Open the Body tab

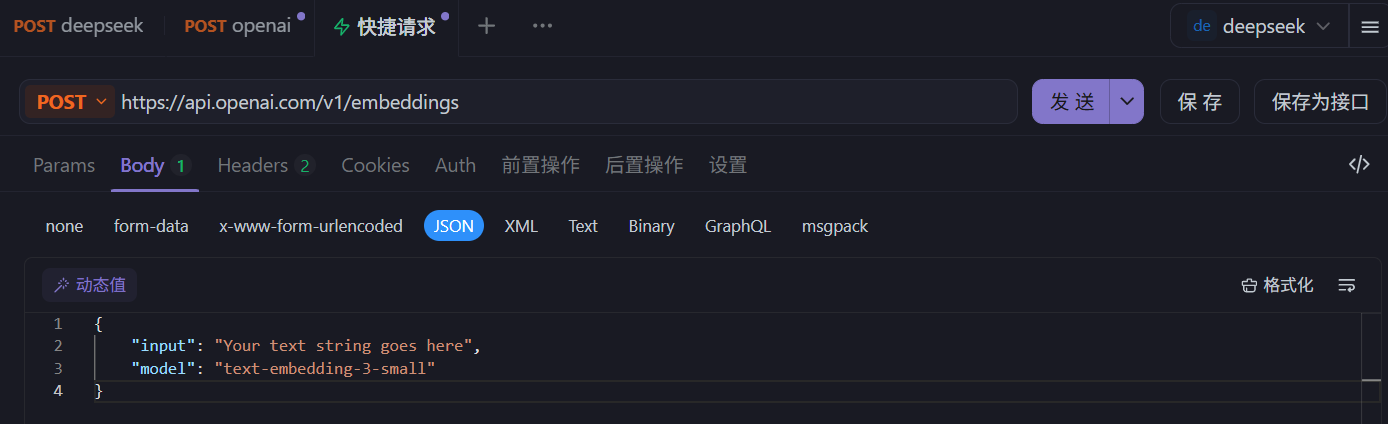click(x=155, y=165)
